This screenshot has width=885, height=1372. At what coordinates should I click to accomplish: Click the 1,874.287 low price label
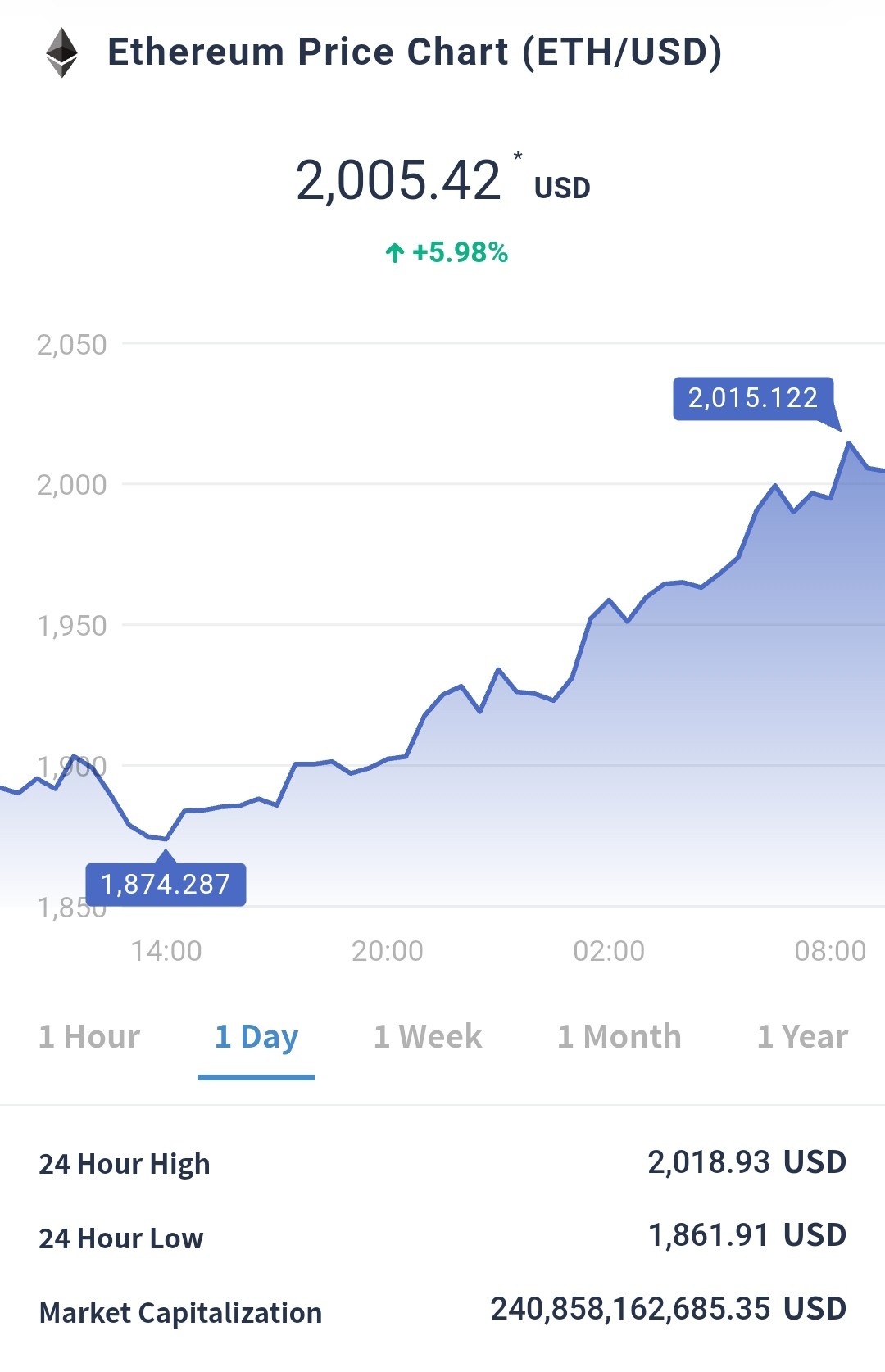166,885
